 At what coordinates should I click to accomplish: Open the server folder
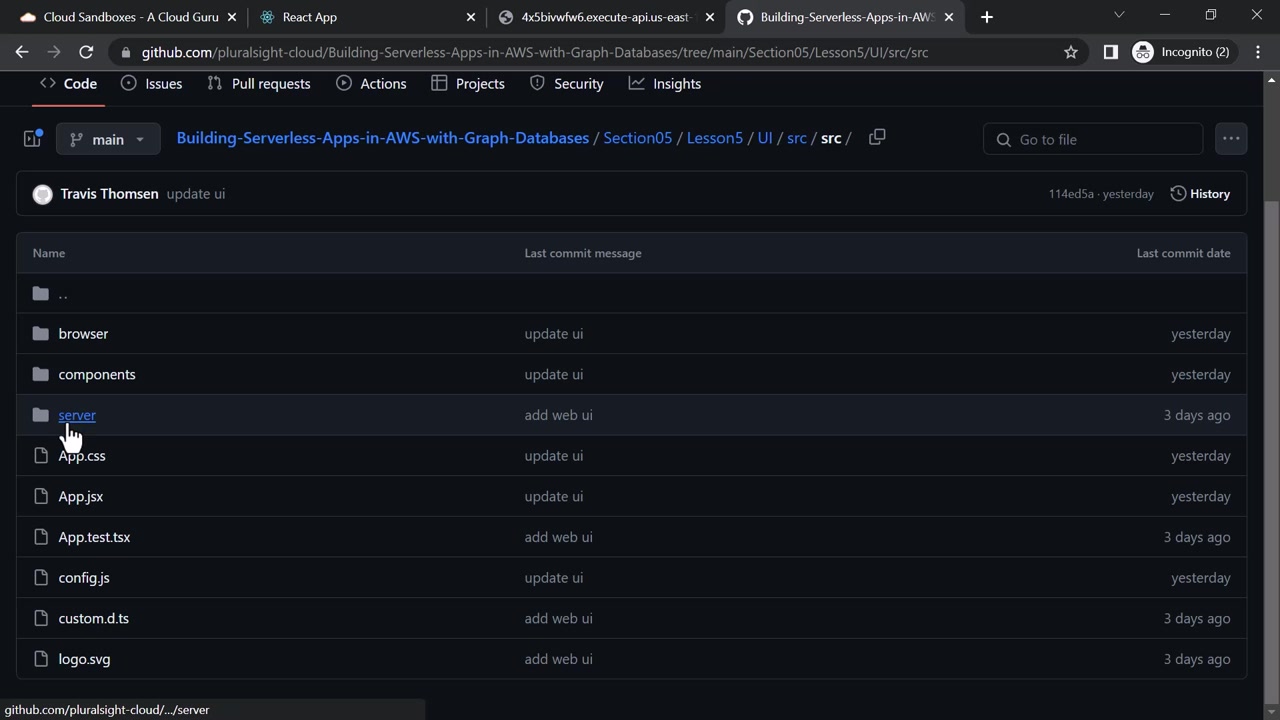pos(77,415)
